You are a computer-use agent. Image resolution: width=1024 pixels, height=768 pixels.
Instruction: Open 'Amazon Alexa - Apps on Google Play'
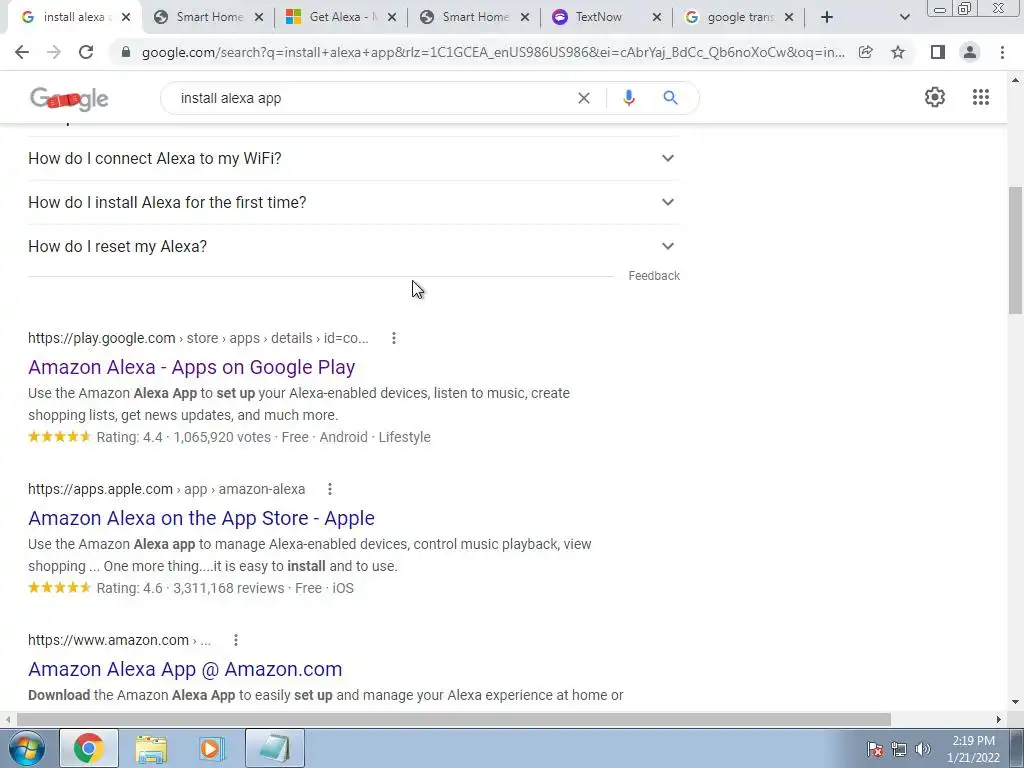[191, 367]
